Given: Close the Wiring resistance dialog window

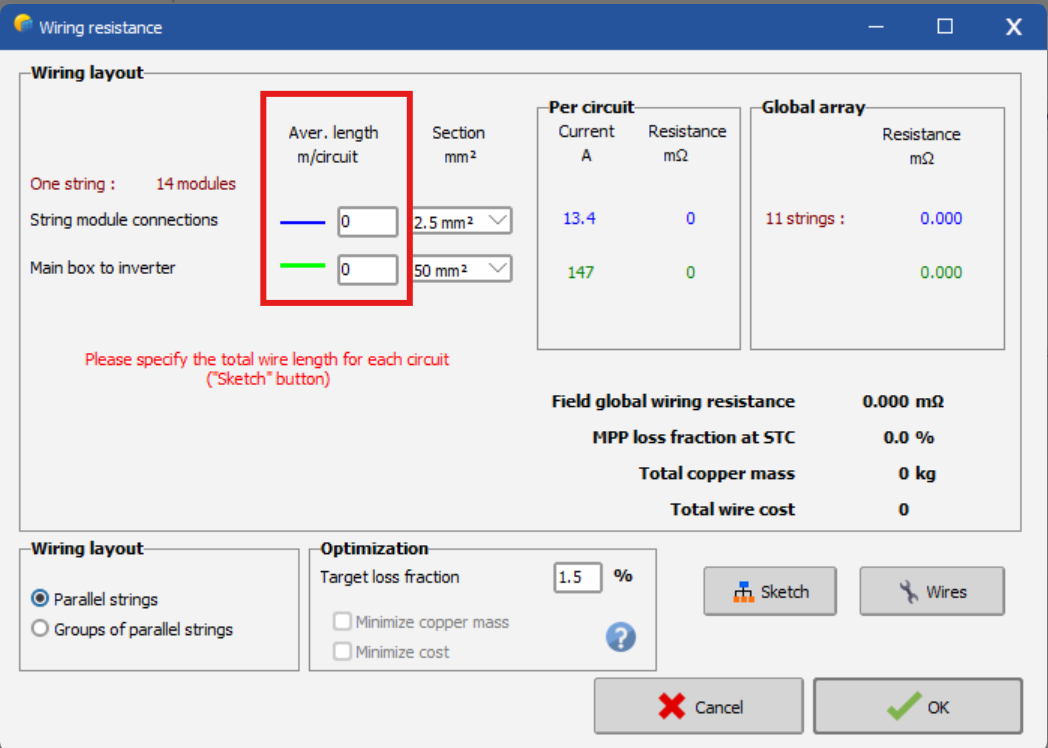Looking at the screenshot, I should (x=1013, y=27).
